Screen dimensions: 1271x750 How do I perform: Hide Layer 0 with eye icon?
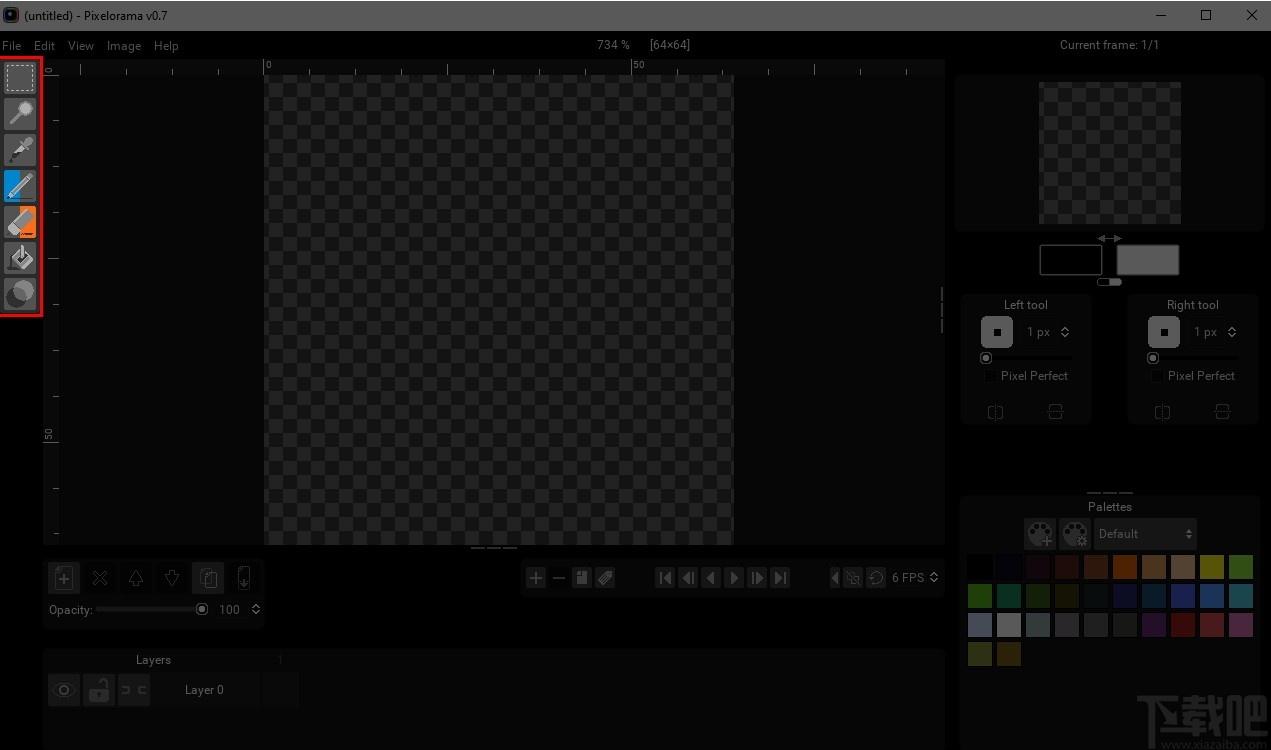coord(63,690)
